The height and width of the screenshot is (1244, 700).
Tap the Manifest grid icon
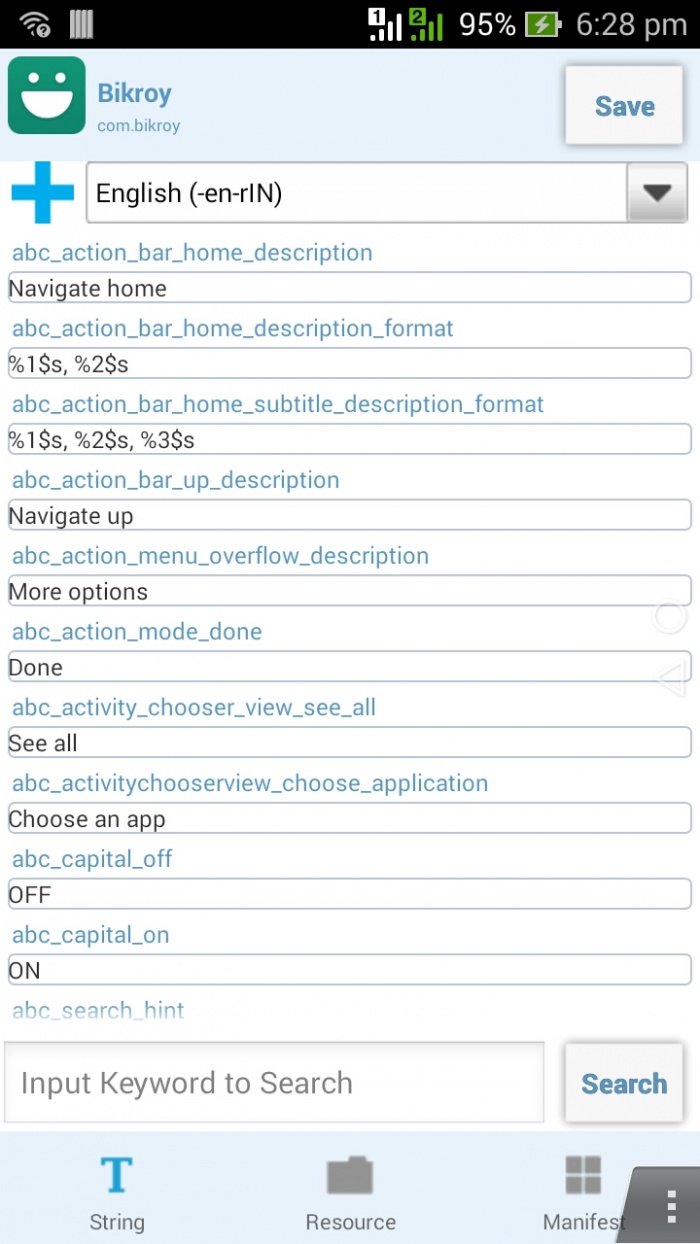pos(583,1176)
